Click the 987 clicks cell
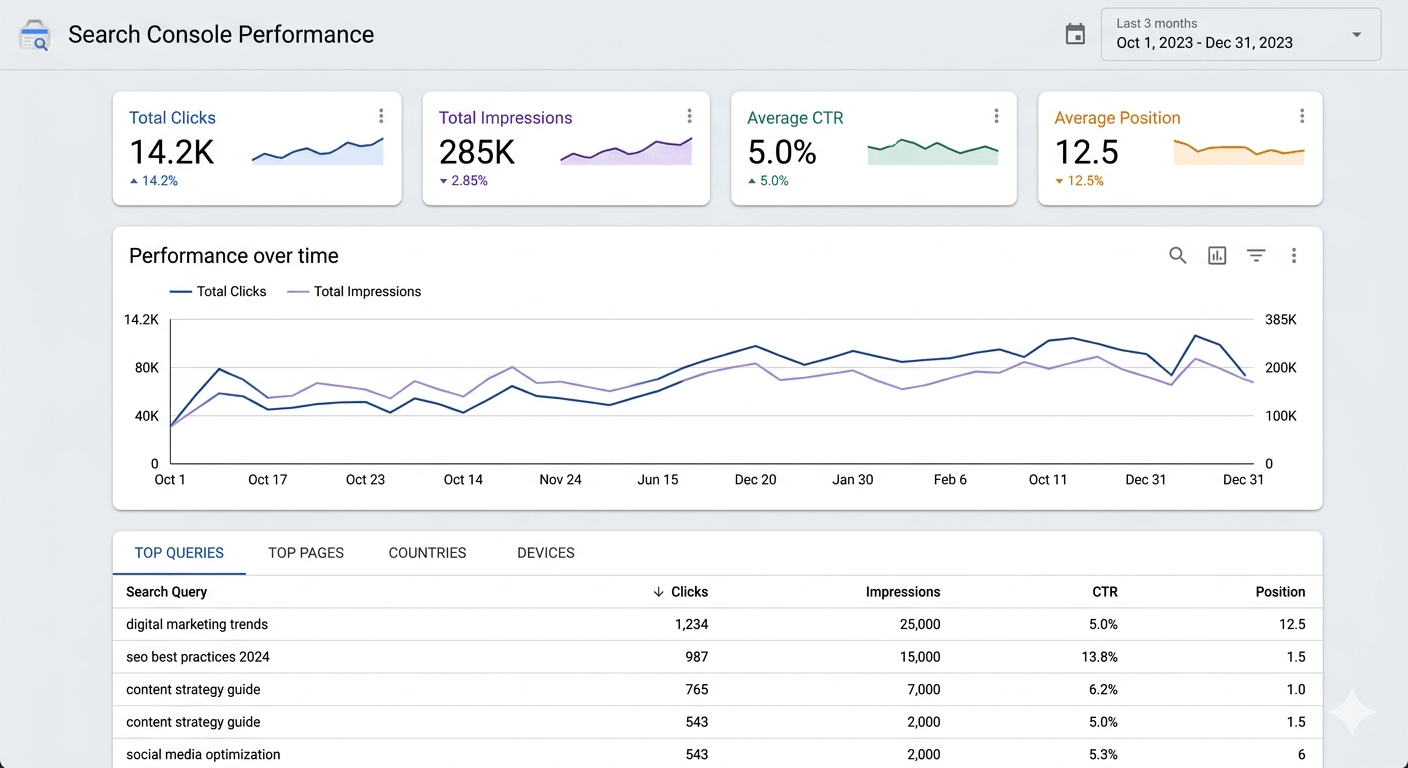Image resolution: width=1408 pixels, height=768 pixels. pyautogui.click(x=696, y=657)
